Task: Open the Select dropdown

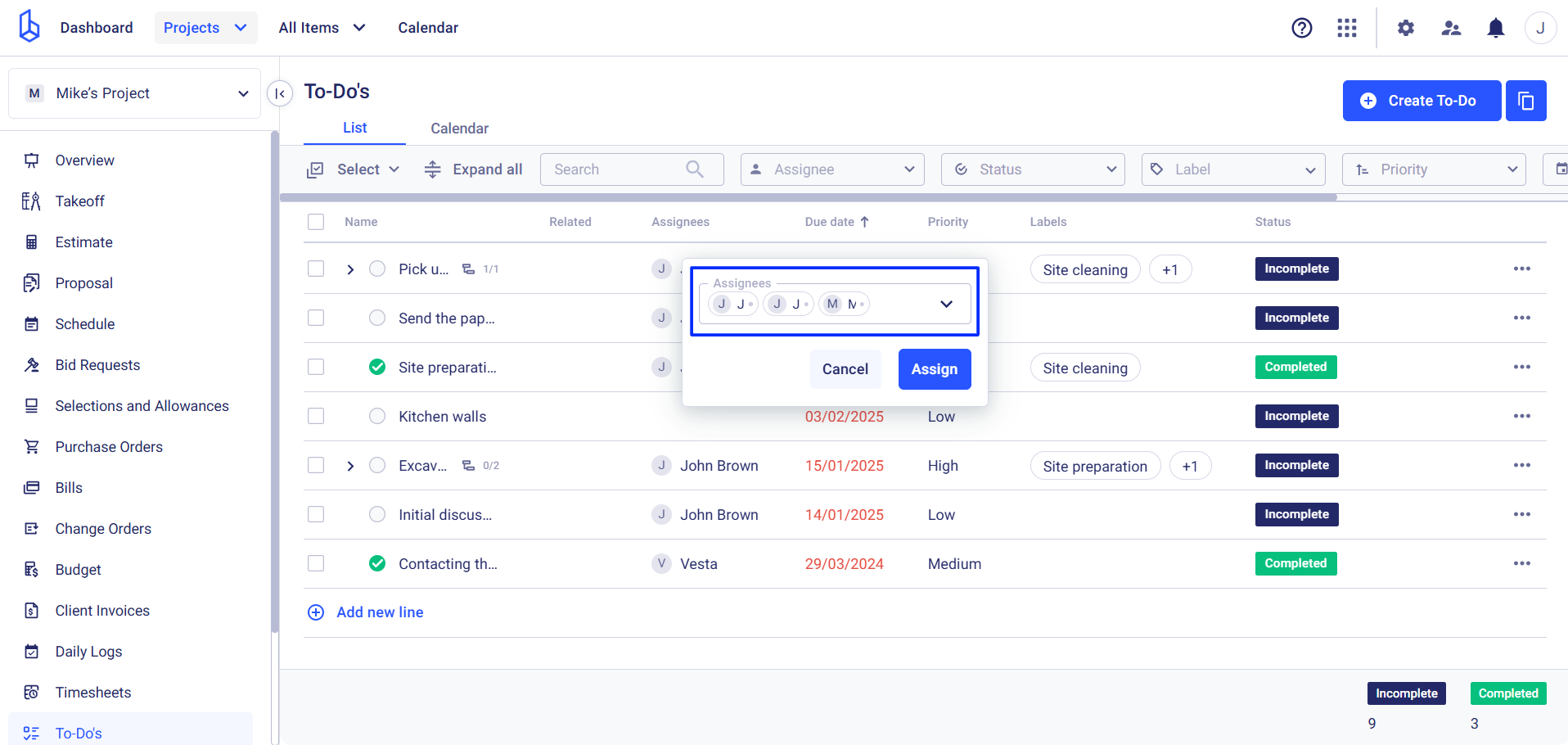Action: pos(354,169)
